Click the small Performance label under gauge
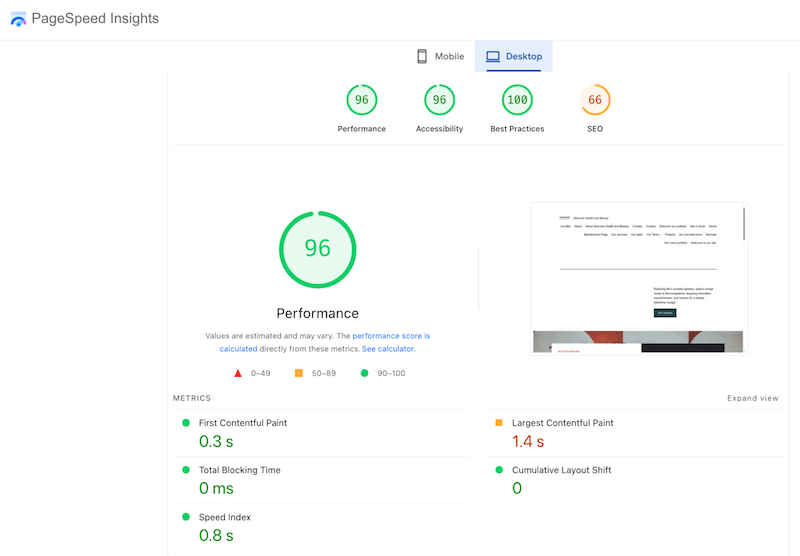The height and width of the screenshot is (556, 800). pos(362,129)
